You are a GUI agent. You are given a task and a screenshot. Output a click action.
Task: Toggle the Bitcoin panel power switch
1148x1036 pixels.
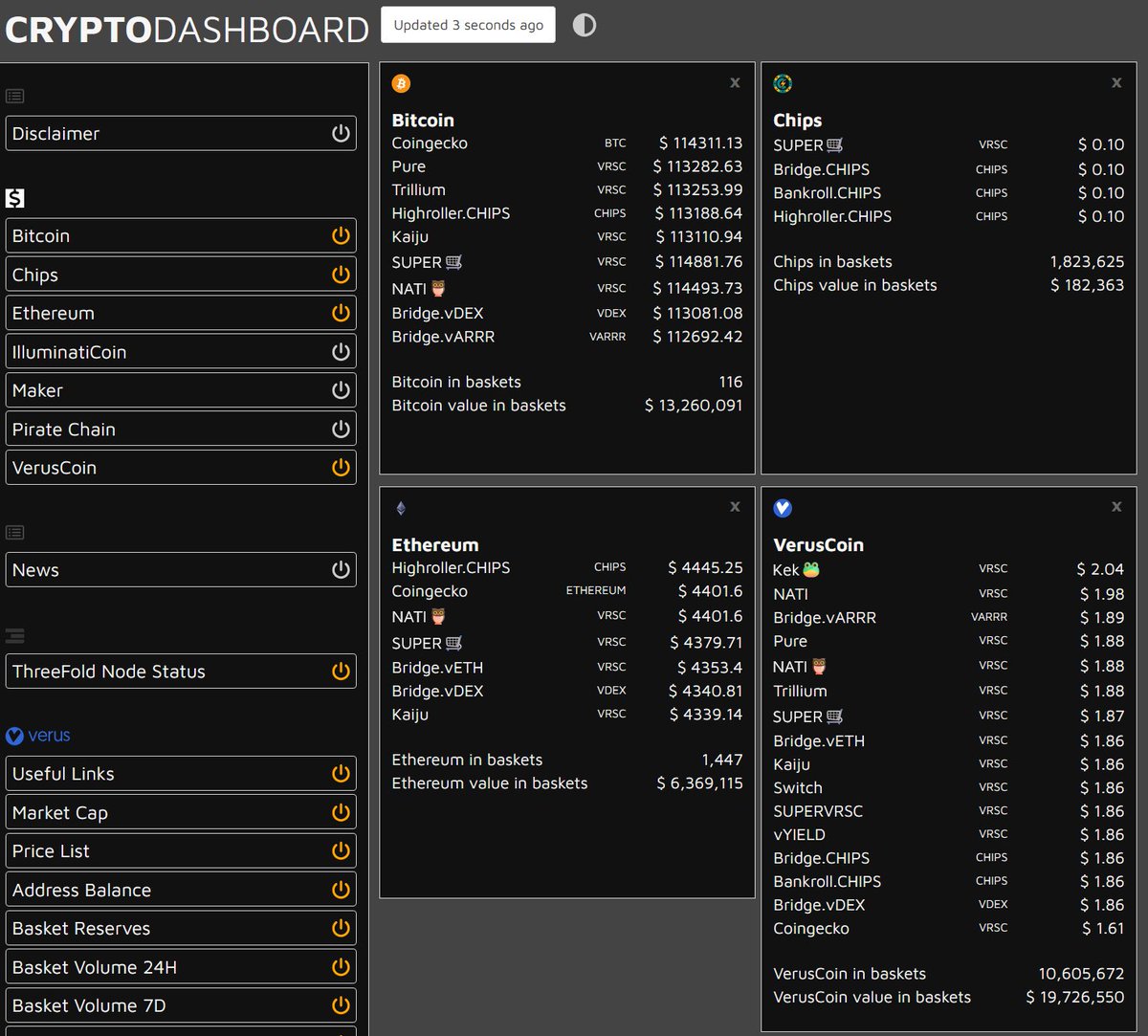(341, 235)
